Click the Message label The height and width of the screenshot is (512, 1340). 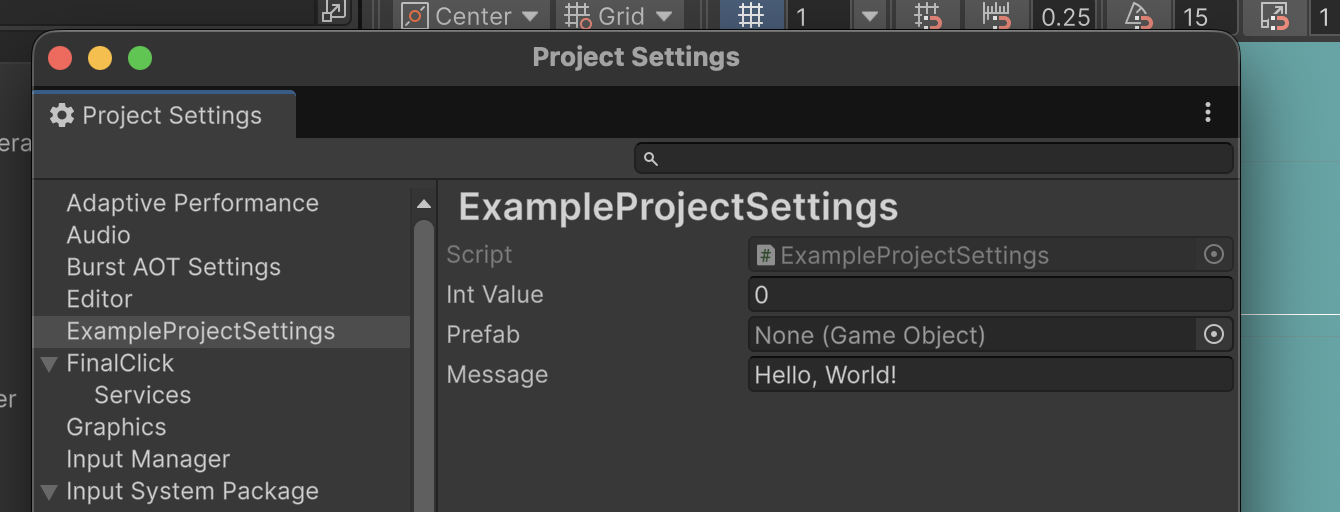497,375
